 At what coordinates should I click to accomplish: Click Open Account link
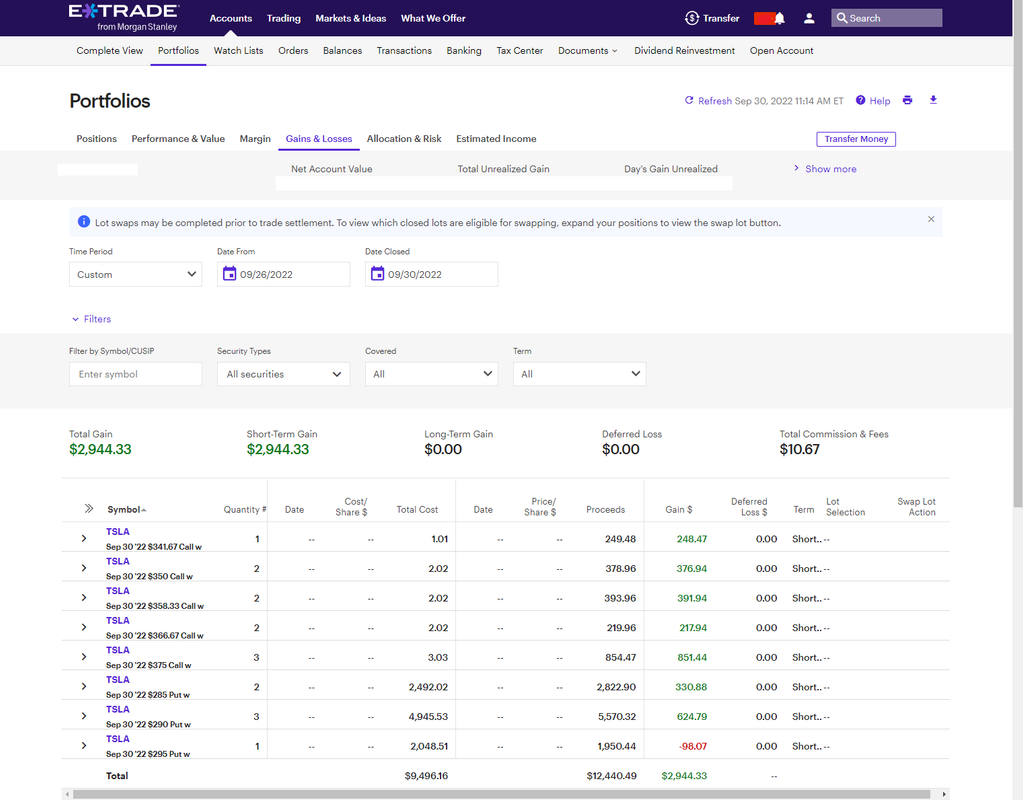pos(782,50)
